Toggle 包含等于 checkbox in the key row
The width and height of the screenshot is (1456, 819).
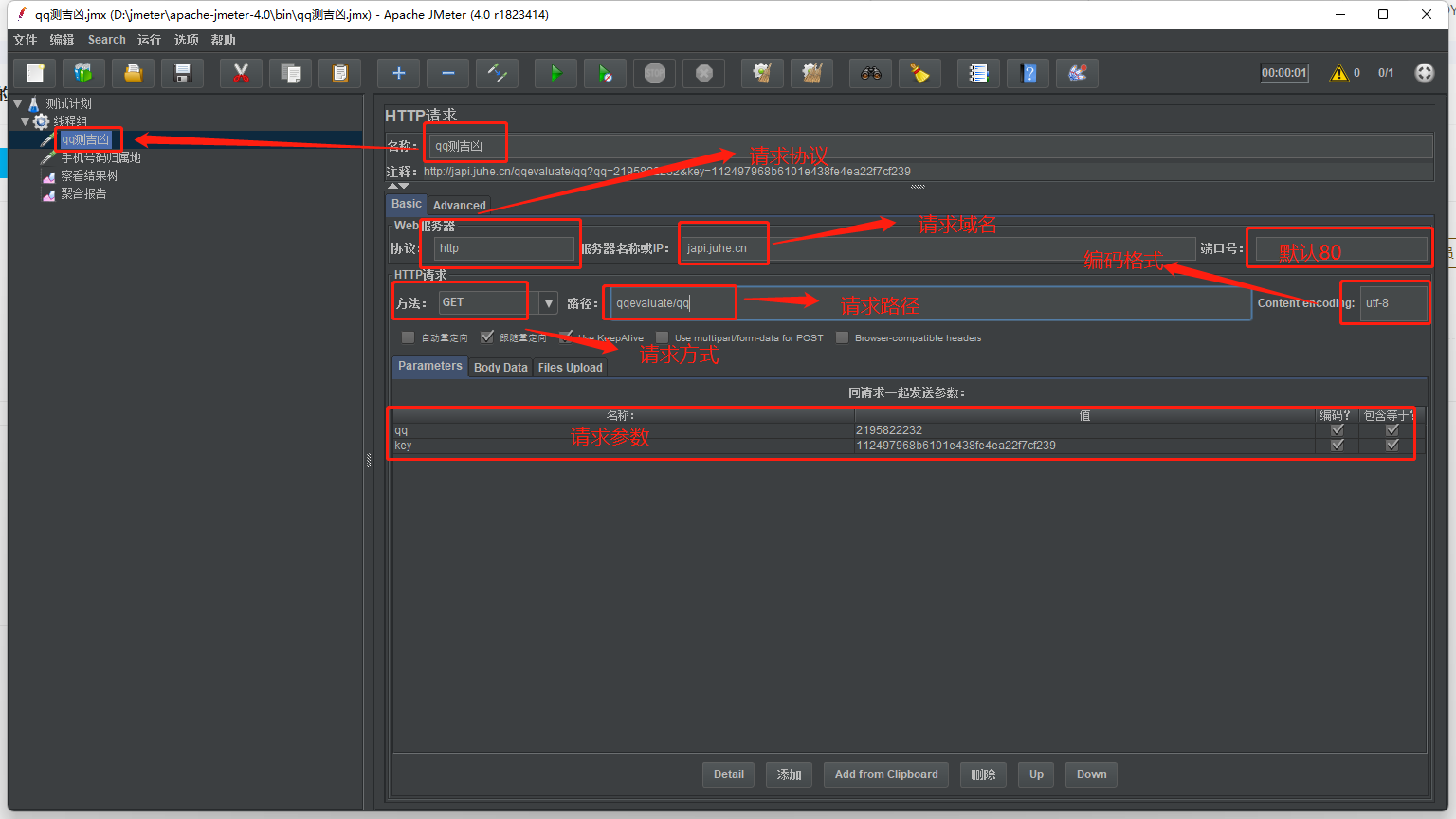(1392, 446)
